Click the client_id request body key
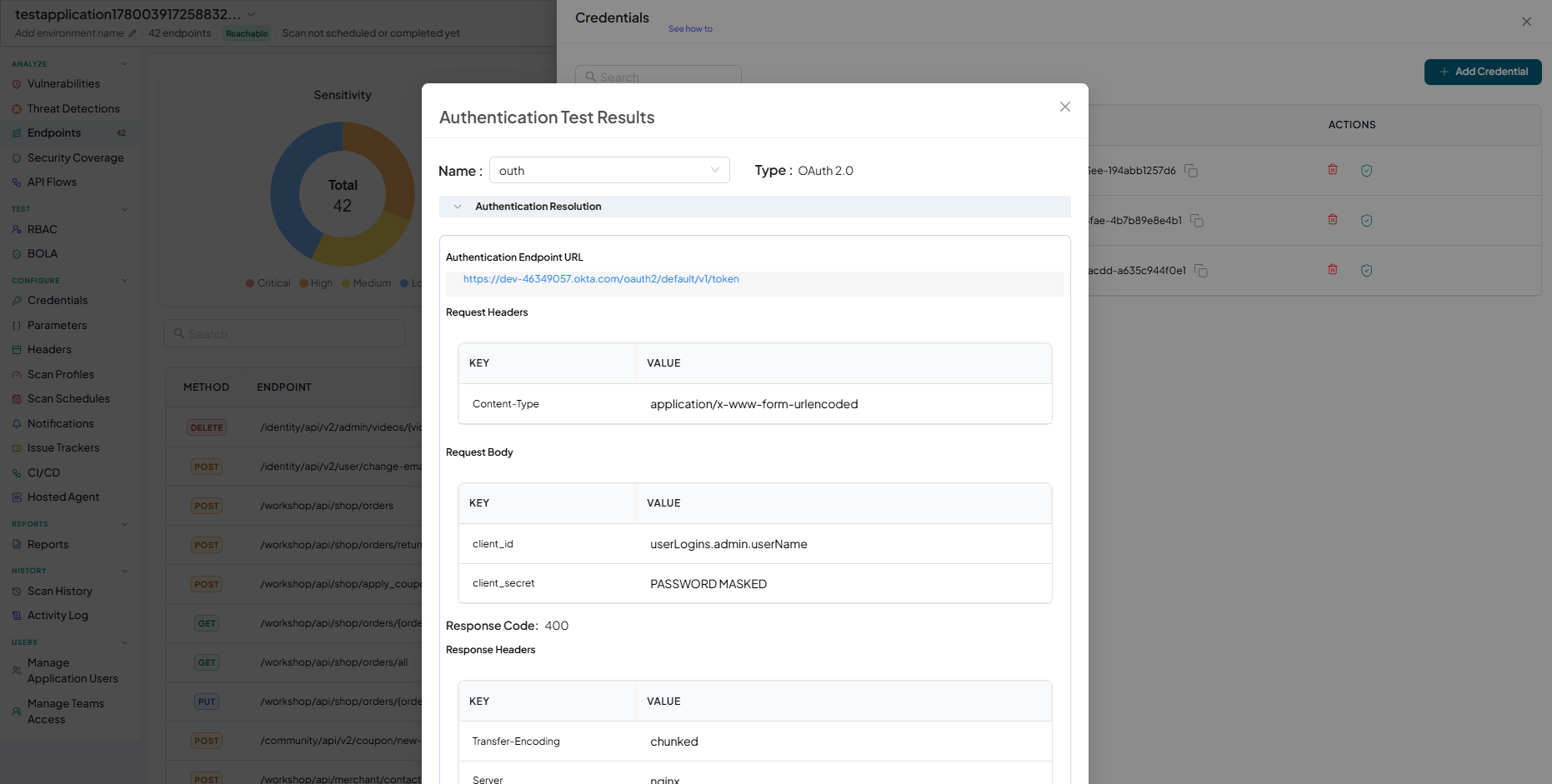The width and height of the screenshot is (1552, 784). [493, 544]
